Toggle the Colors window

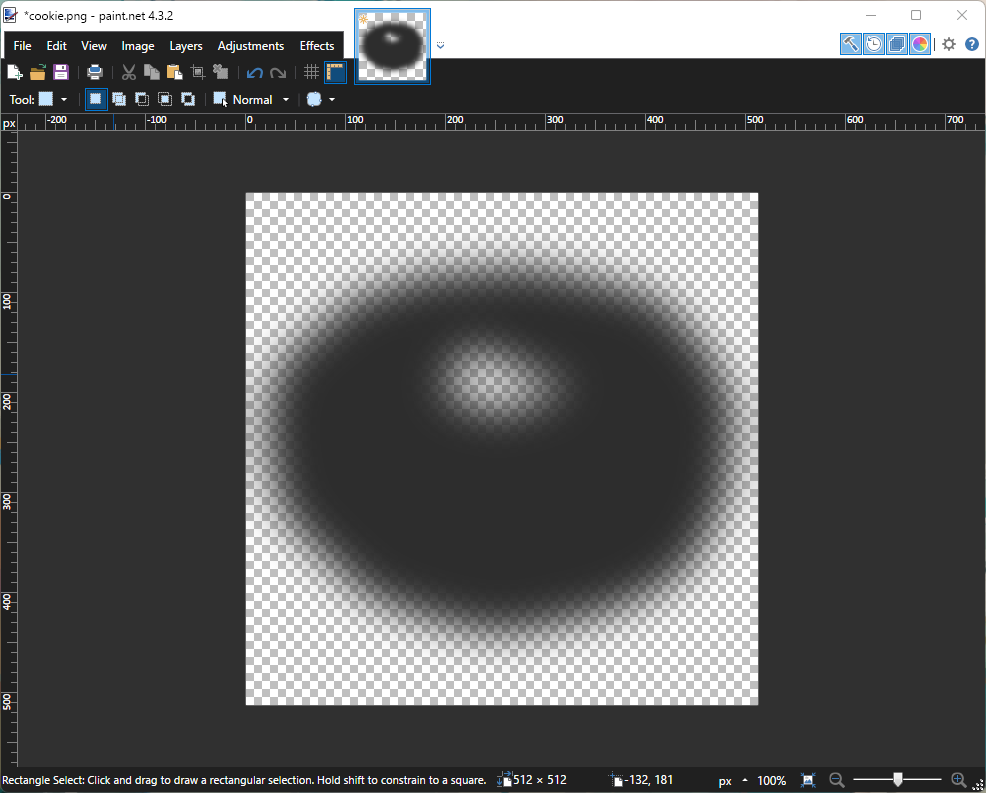pos(920,44)
